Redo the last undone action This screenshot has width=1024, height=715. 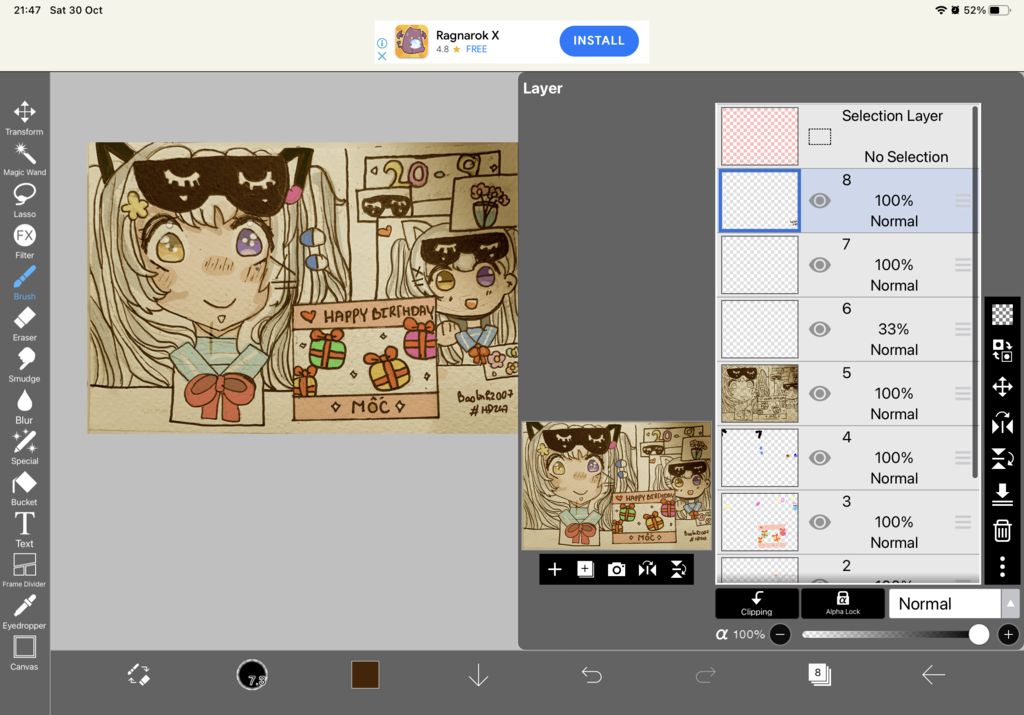[x=705, y=675]
